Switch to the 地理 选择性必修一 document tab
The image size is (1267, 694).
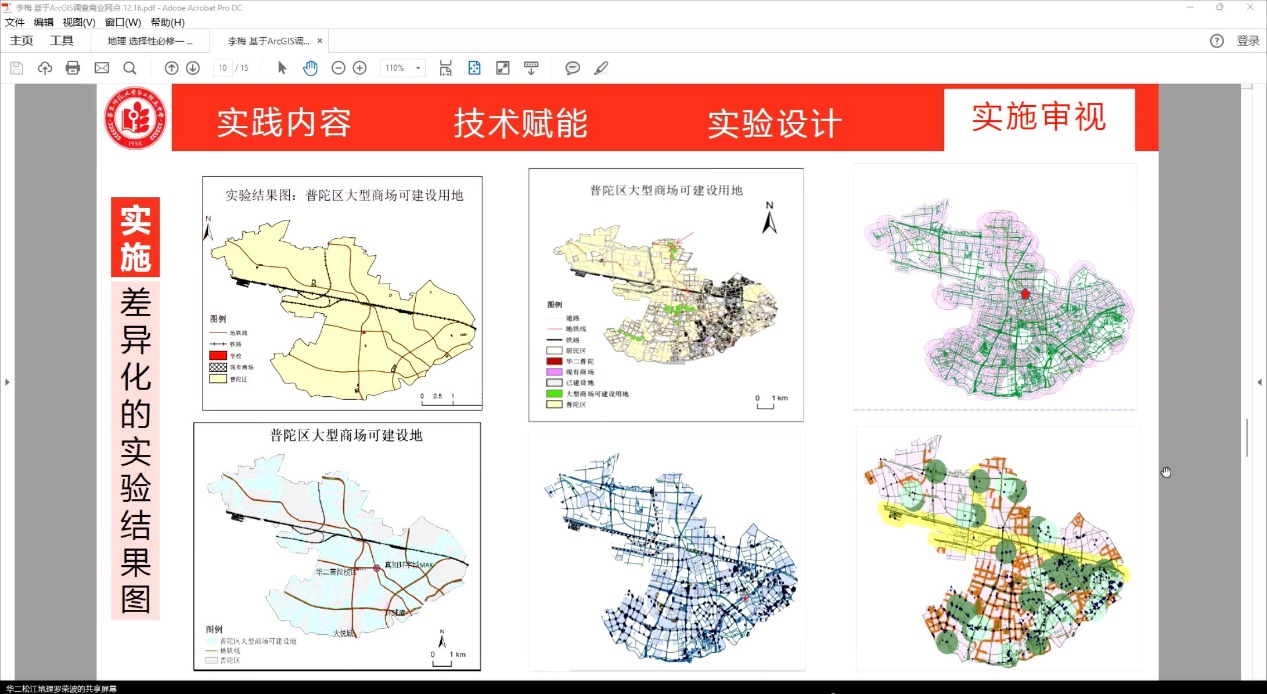[150, 41]
